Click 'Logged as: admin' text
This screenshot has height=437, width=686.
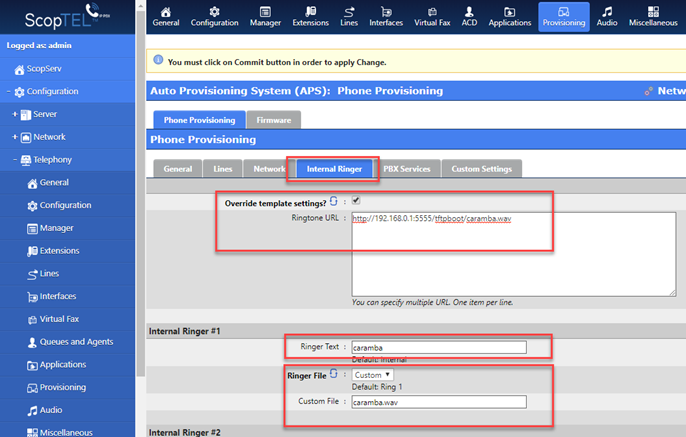[39, 45]
